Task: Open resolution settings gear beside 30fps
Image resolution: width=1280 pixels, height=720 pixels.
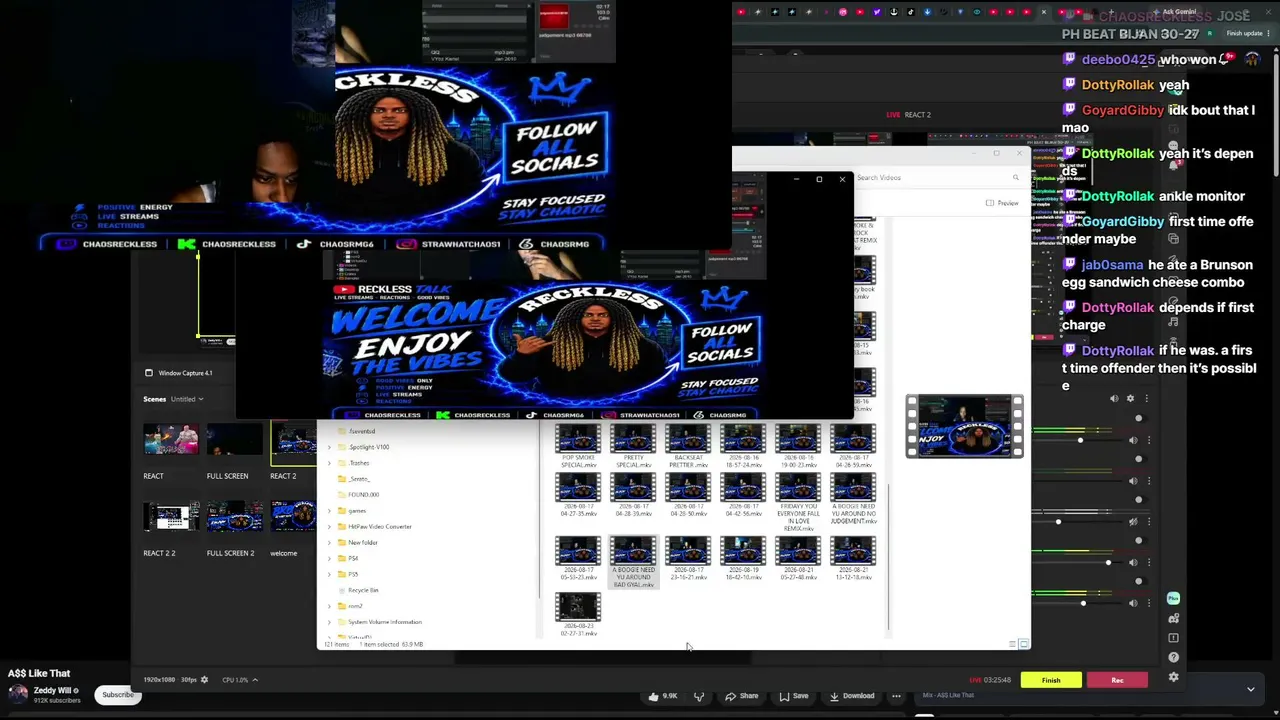Action: pos(205,680)
